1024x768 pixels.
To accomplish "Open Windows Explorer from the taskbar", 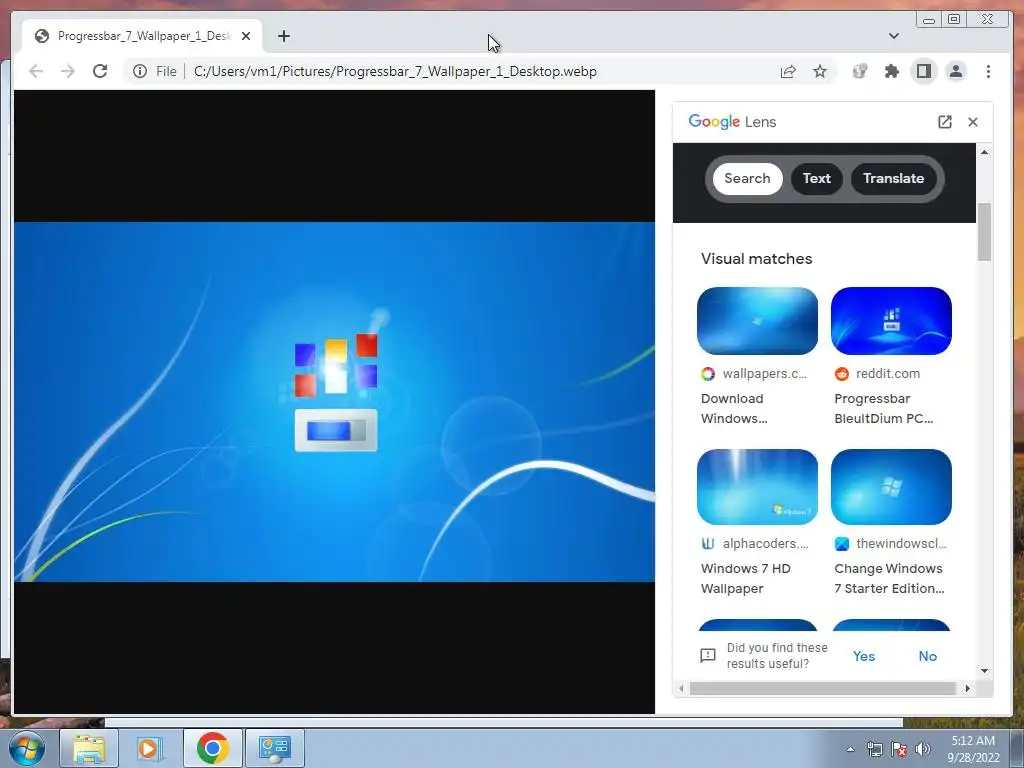I will tap(89, 748).
